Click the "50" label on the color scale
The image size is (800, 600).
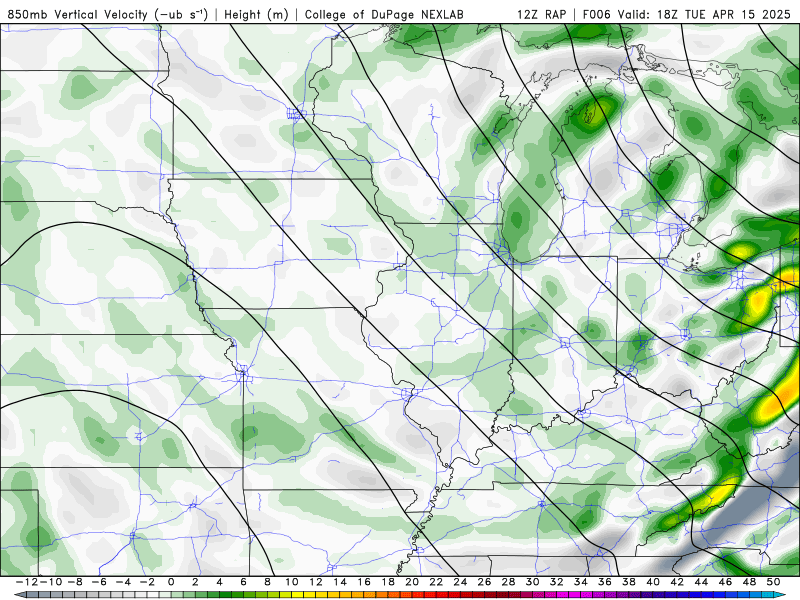click(x=773, y=582)
